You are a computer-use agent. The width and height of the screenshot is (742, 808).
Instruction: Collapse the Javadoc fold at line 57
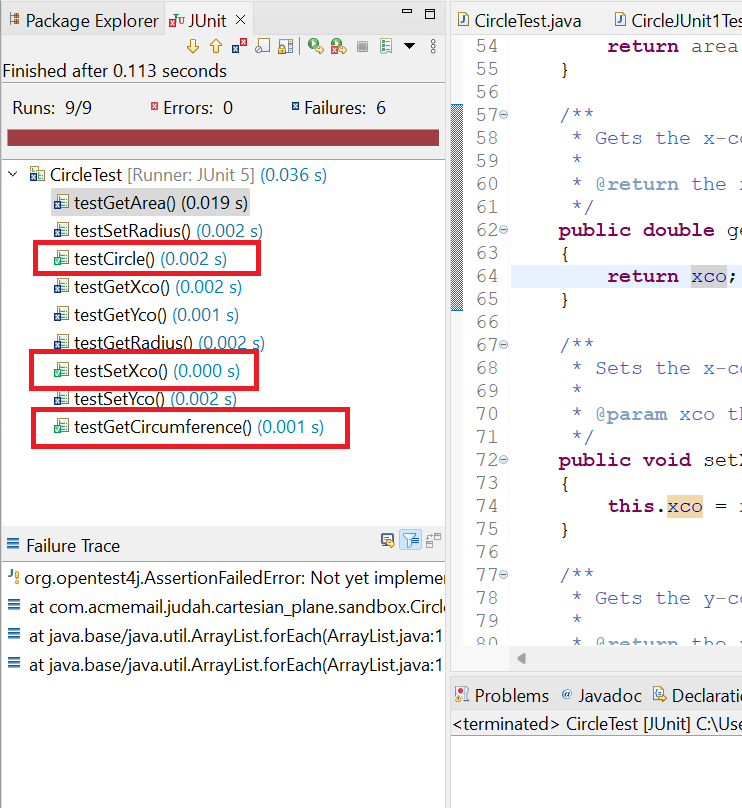coord(503,115)
